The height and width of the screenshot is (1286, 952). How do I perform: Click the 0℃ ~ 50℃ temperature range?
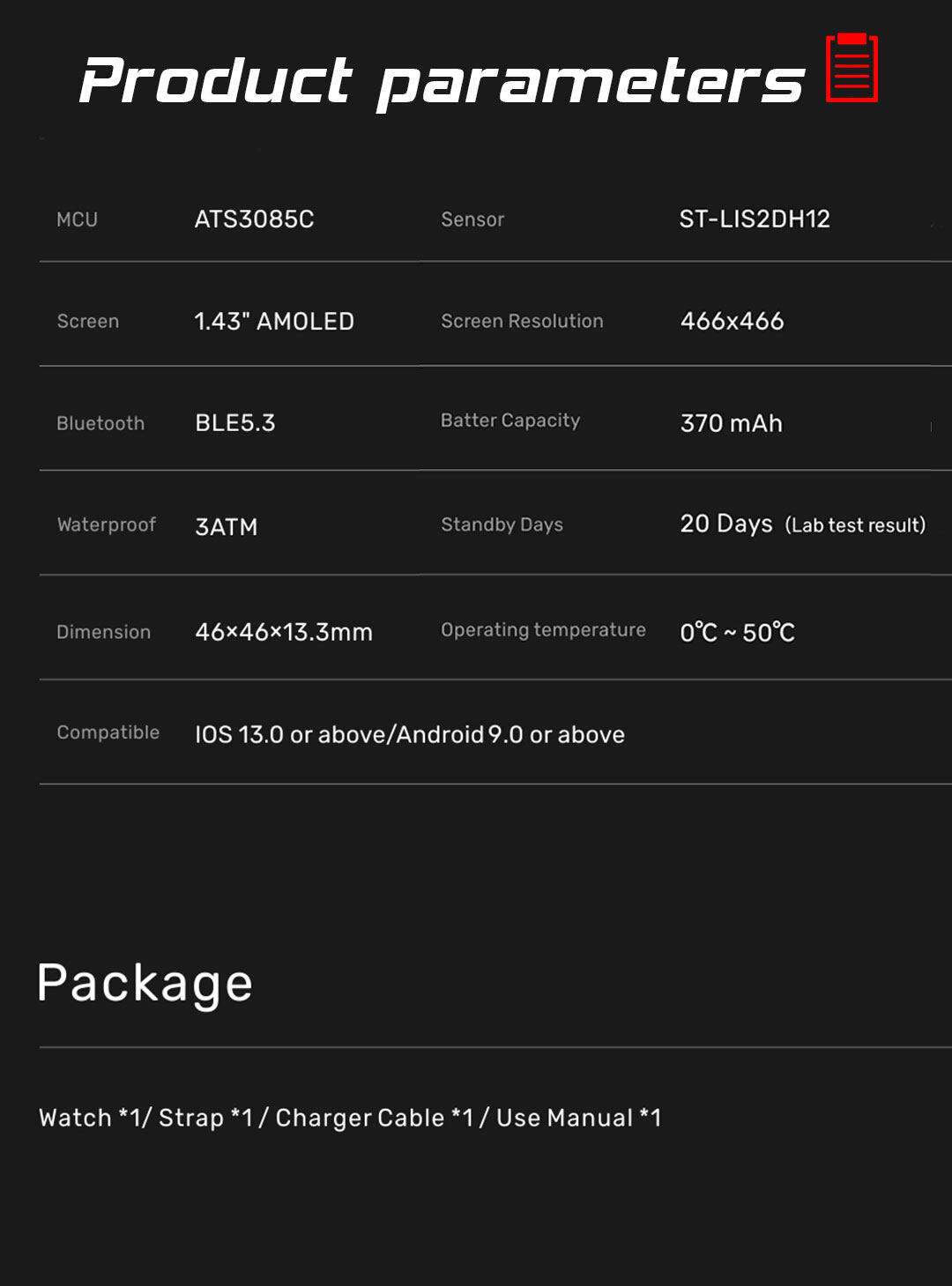pyautogui.click(x=737, y=633)
